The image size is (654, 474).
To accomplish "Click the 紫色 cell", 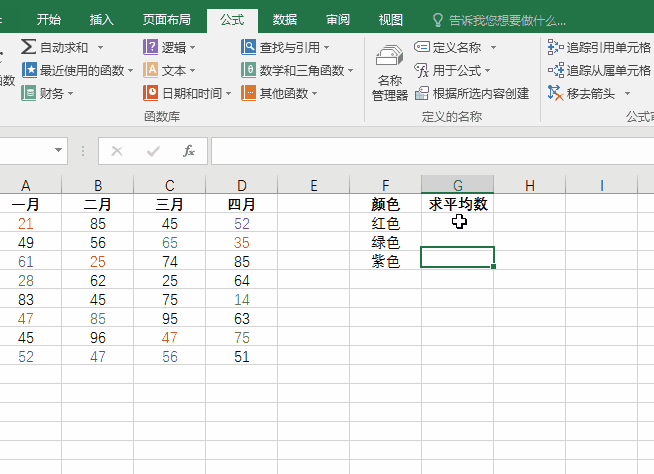I will 385,262.
